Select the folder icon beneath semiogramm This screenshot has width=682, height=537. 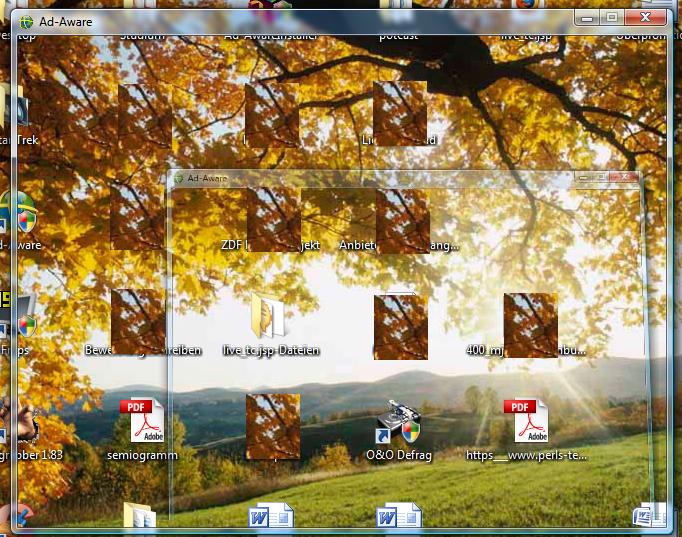[140, 515]
